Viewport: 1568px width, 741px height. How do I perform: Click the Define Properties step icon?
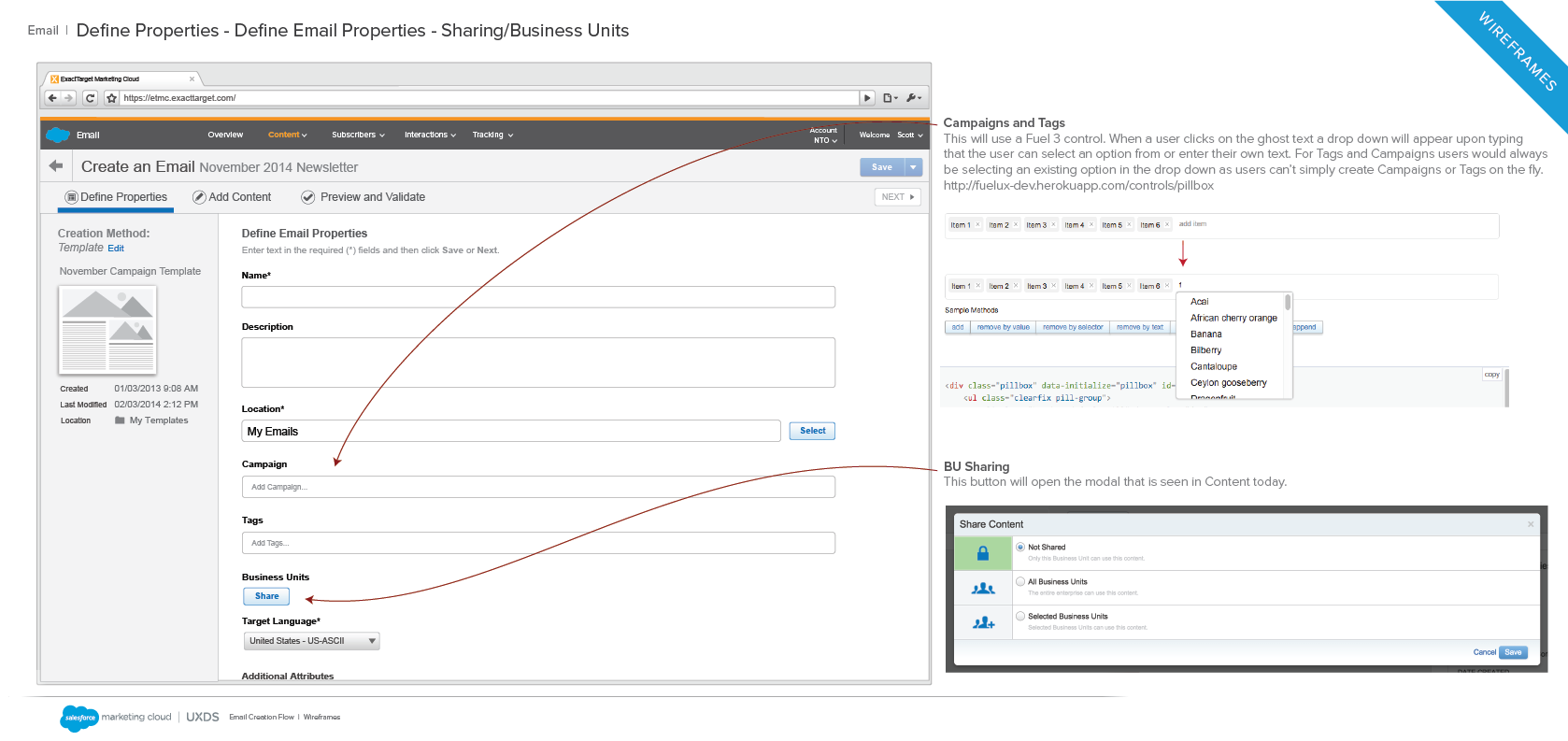click(x=71, y=197)
